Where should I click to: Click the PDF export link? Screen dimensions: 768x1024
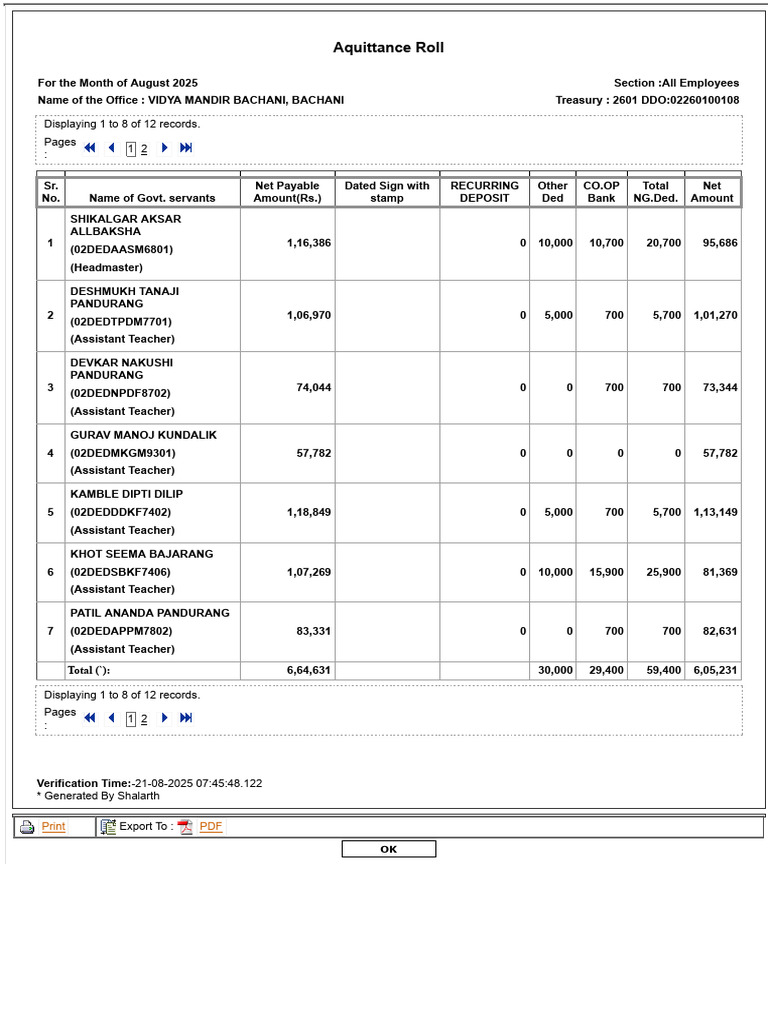pos(211,826)
